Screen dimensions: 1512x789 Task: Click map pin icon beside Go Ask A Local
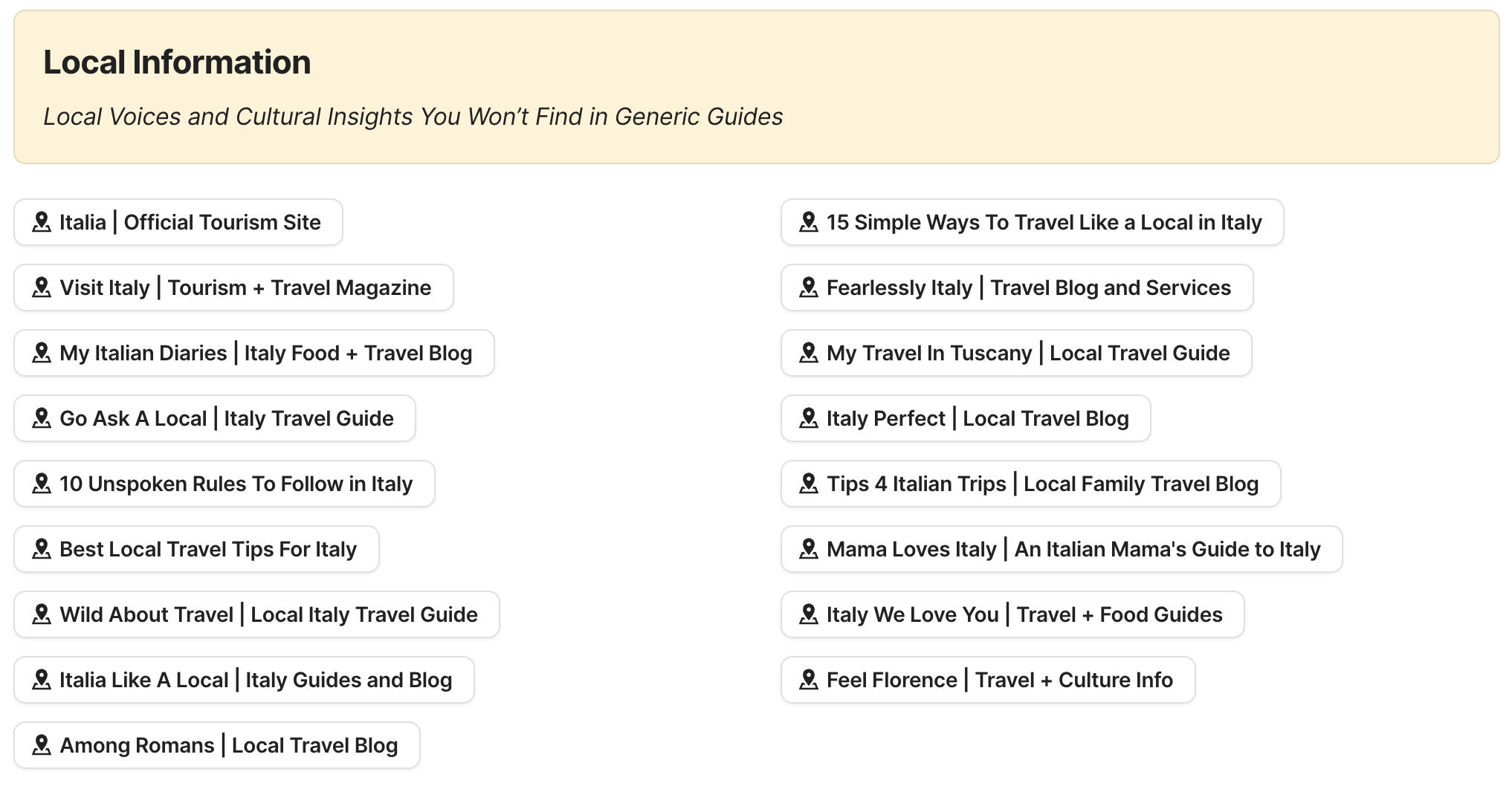point(42,418)
